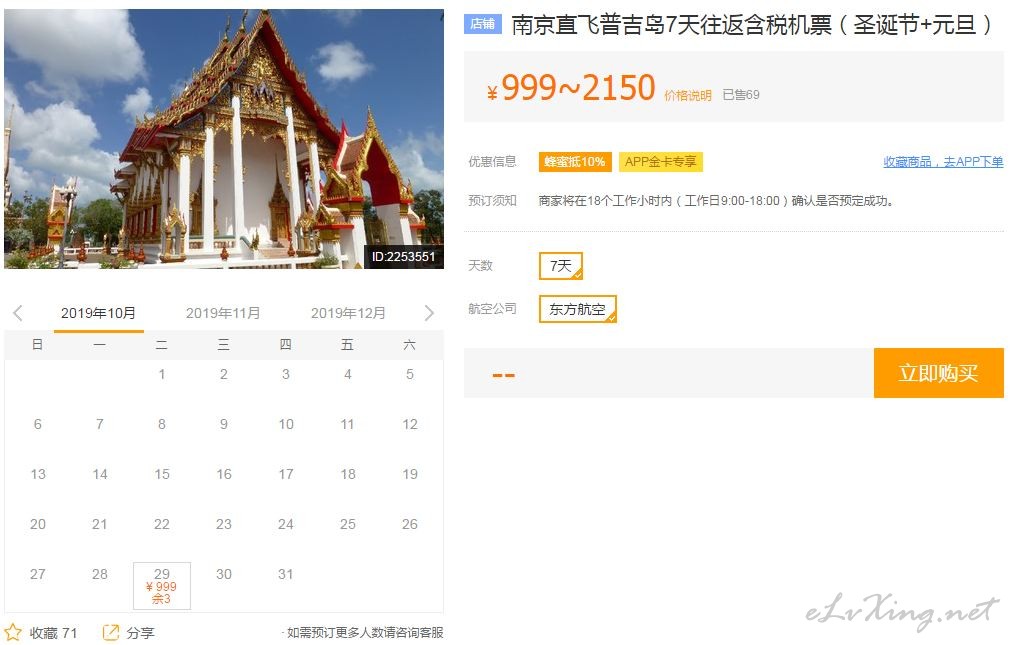Pick October 29 priced at ¥999
This screenshot has height=645, width=1010.
162,585
